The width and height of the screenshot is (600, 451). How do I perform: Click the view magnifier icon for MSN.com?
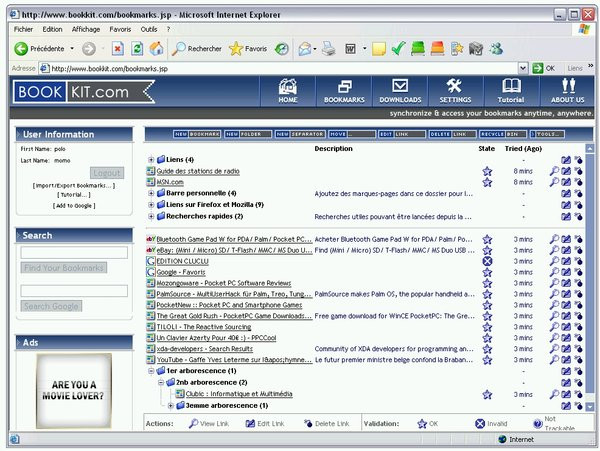coord(554,182)
